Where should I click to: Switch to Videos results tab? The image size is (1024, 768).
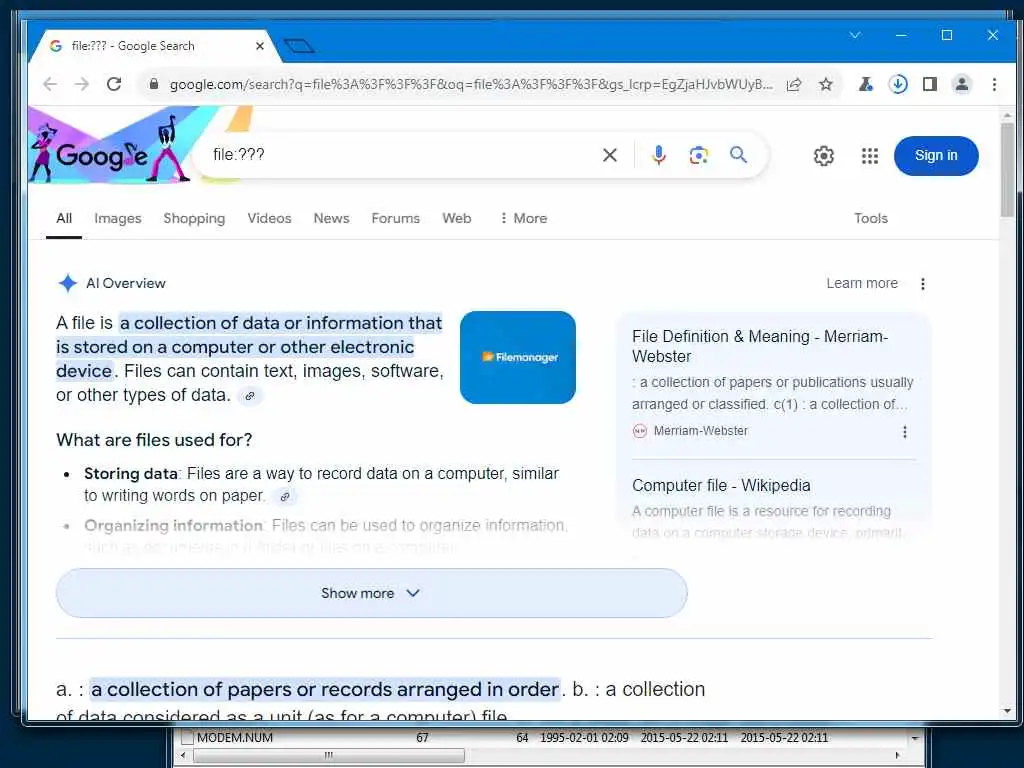[269, 218]
